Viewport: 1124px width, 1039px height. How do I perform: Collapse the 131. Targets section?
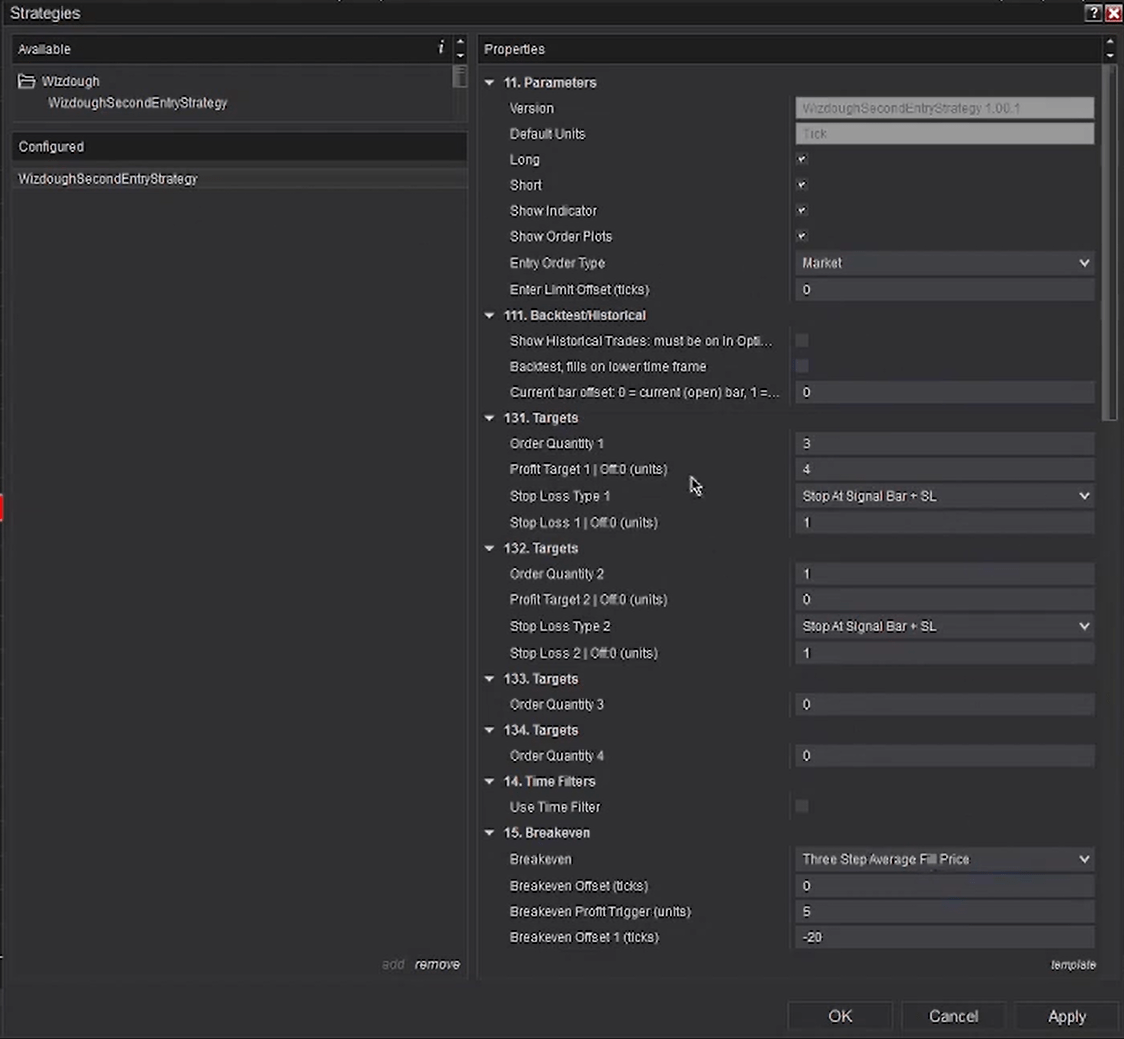pyautogui.click(x=490, y=418)
